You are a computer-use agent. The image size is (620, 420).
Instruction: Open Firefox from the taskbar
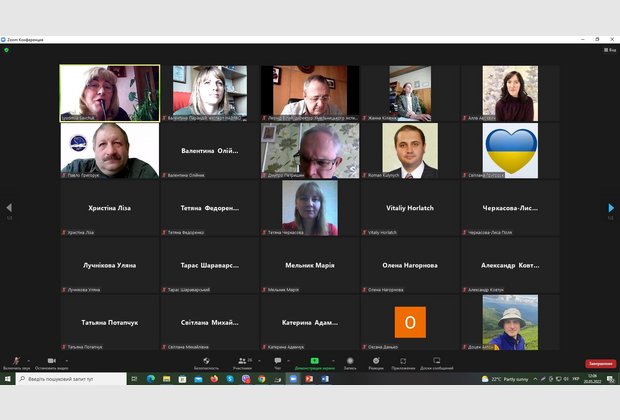[x=214, y=379]
